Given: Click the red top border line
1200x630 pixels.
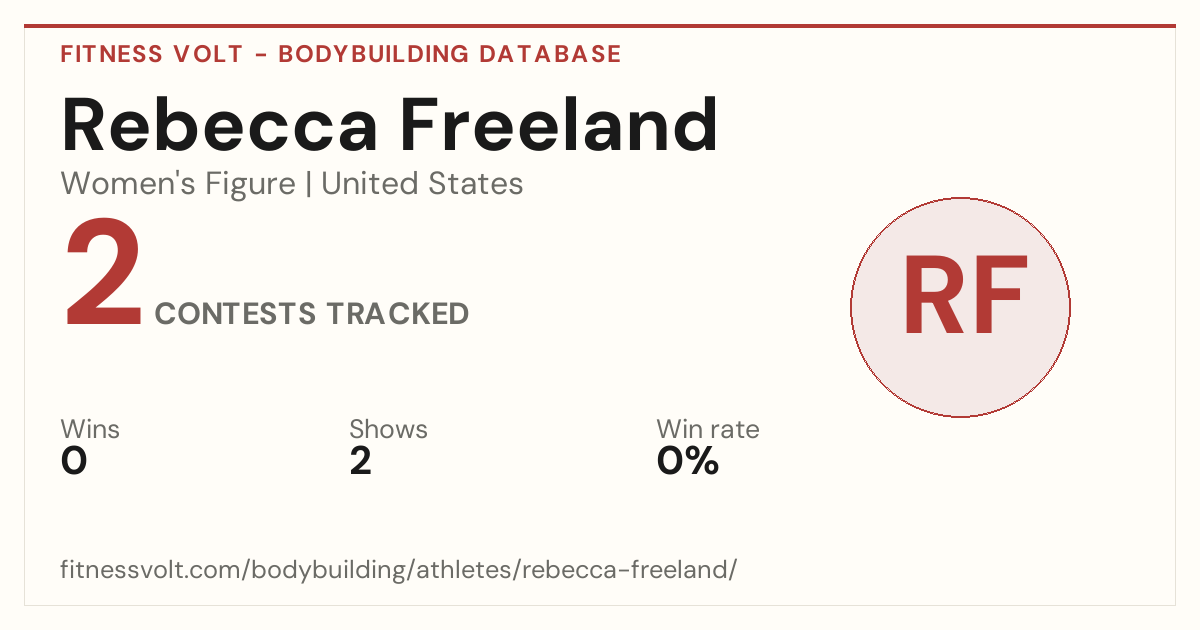Looking at the screenshot, I should point(600,26).
